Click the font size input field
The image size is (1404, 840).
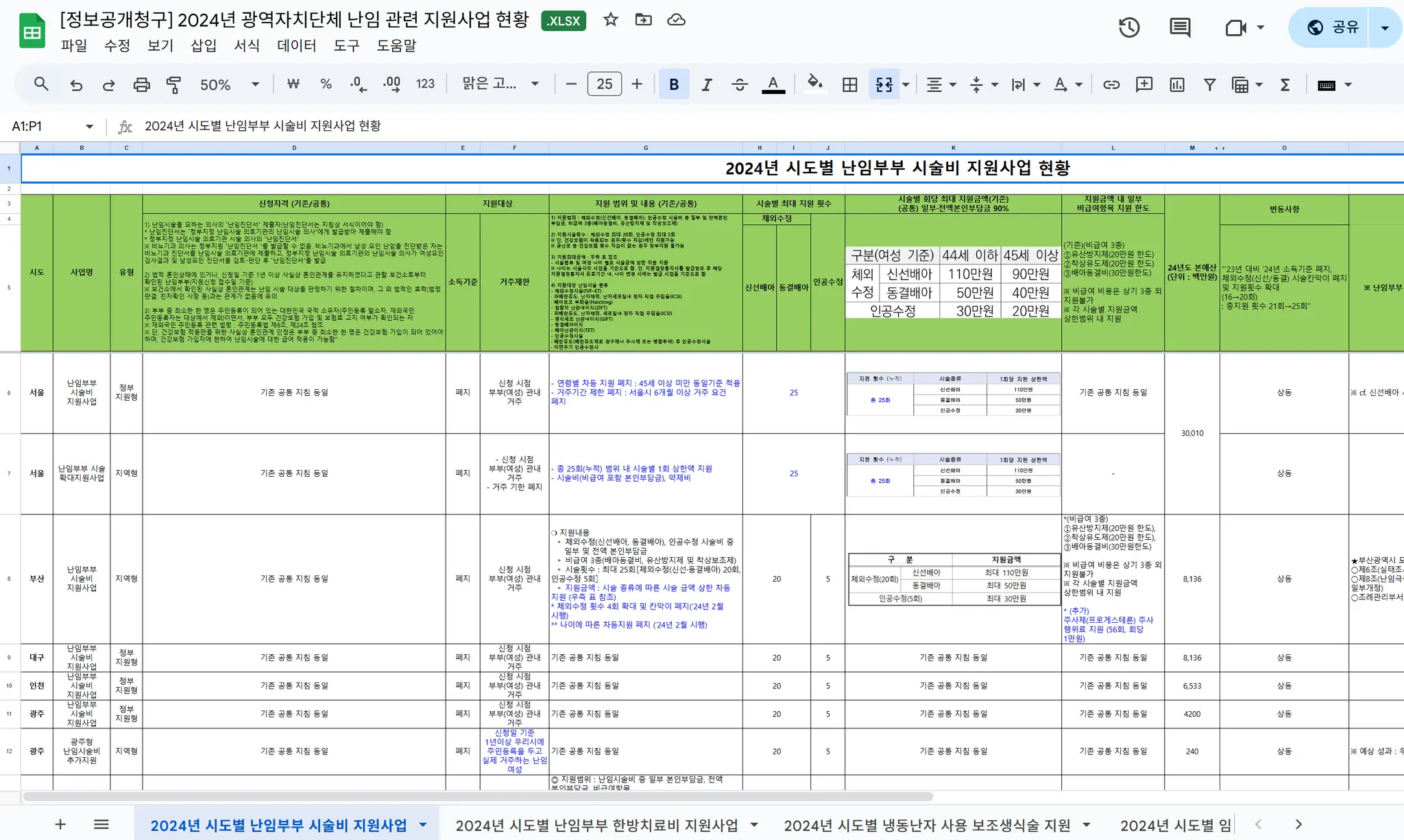(604, 84)
